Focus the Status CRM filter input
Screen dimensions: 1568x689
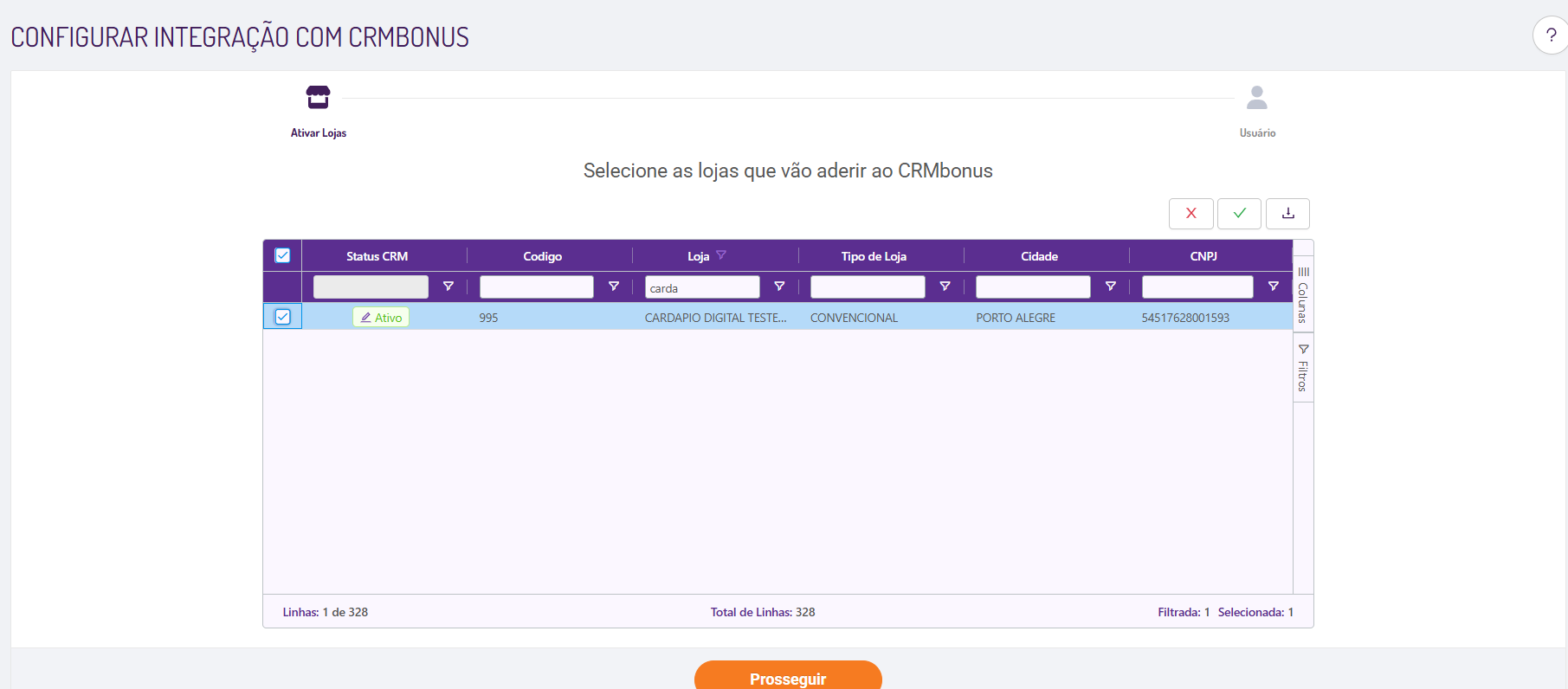click(x=371, y=287)
